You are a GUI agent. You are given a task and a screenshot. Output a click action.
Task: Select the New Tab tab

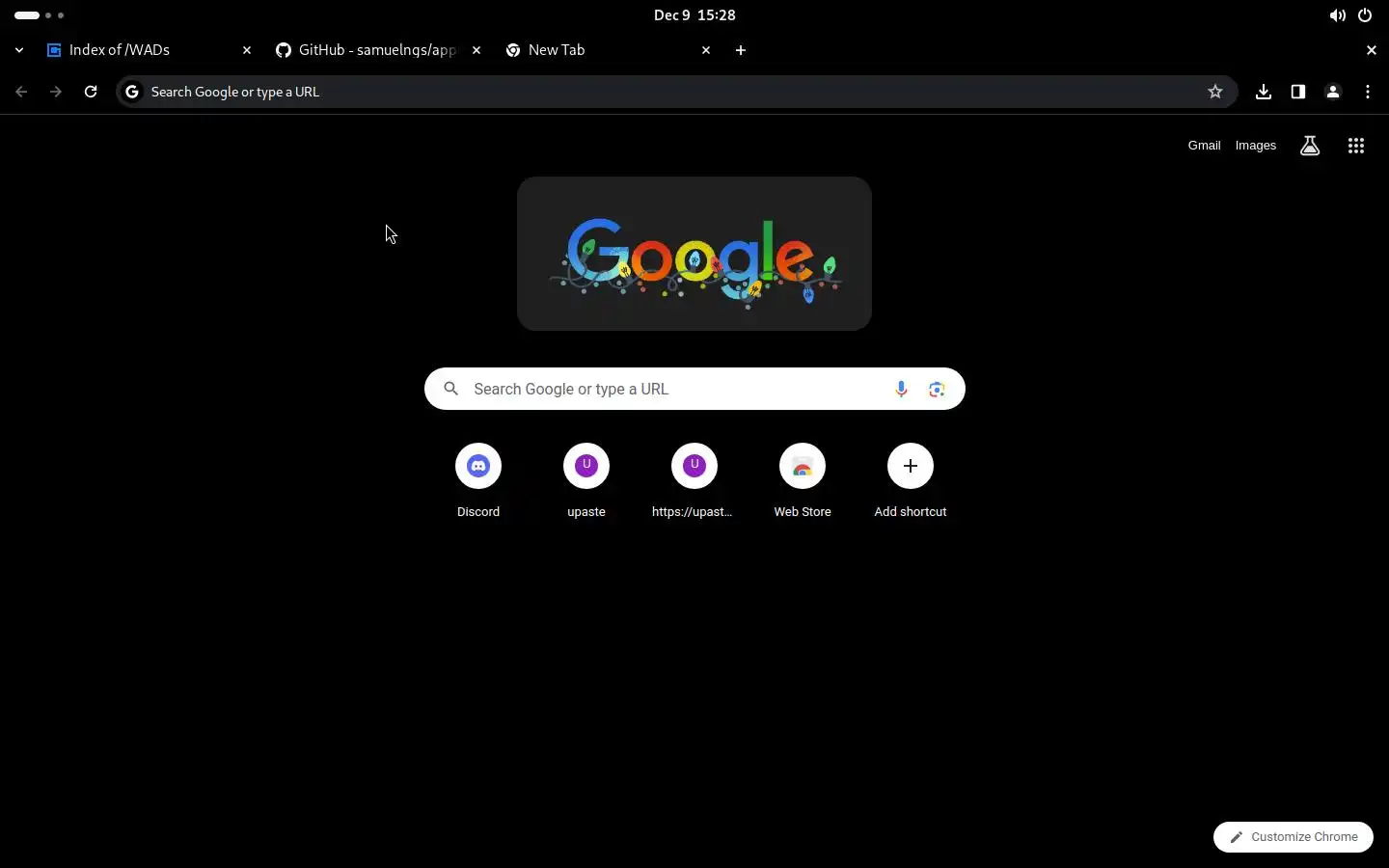[609, 50]
